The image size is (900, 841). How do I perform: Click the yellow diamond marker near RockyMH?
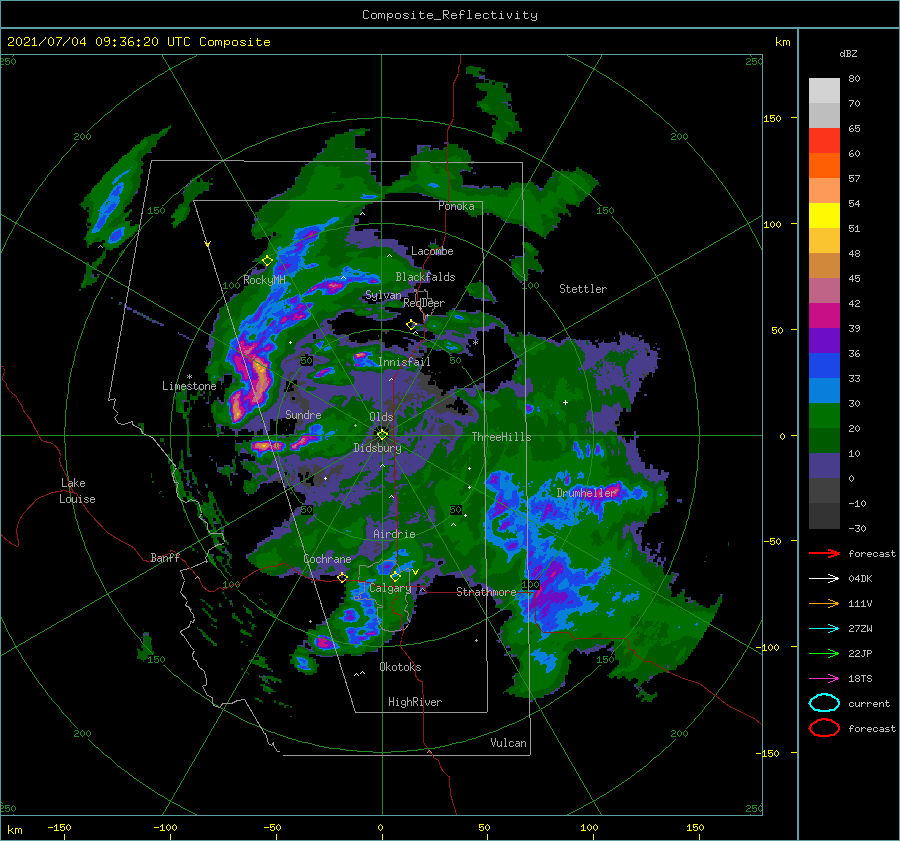point(267,261)
